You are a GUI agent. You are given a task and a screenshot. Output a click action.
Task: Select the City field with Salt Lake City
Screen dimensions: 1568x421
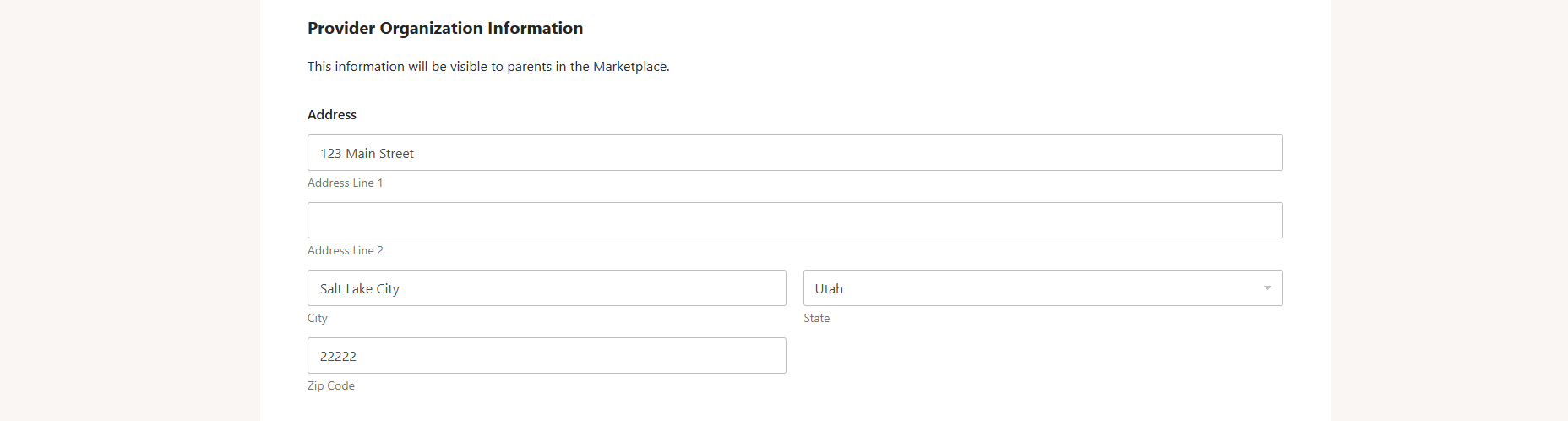[547, 288]
